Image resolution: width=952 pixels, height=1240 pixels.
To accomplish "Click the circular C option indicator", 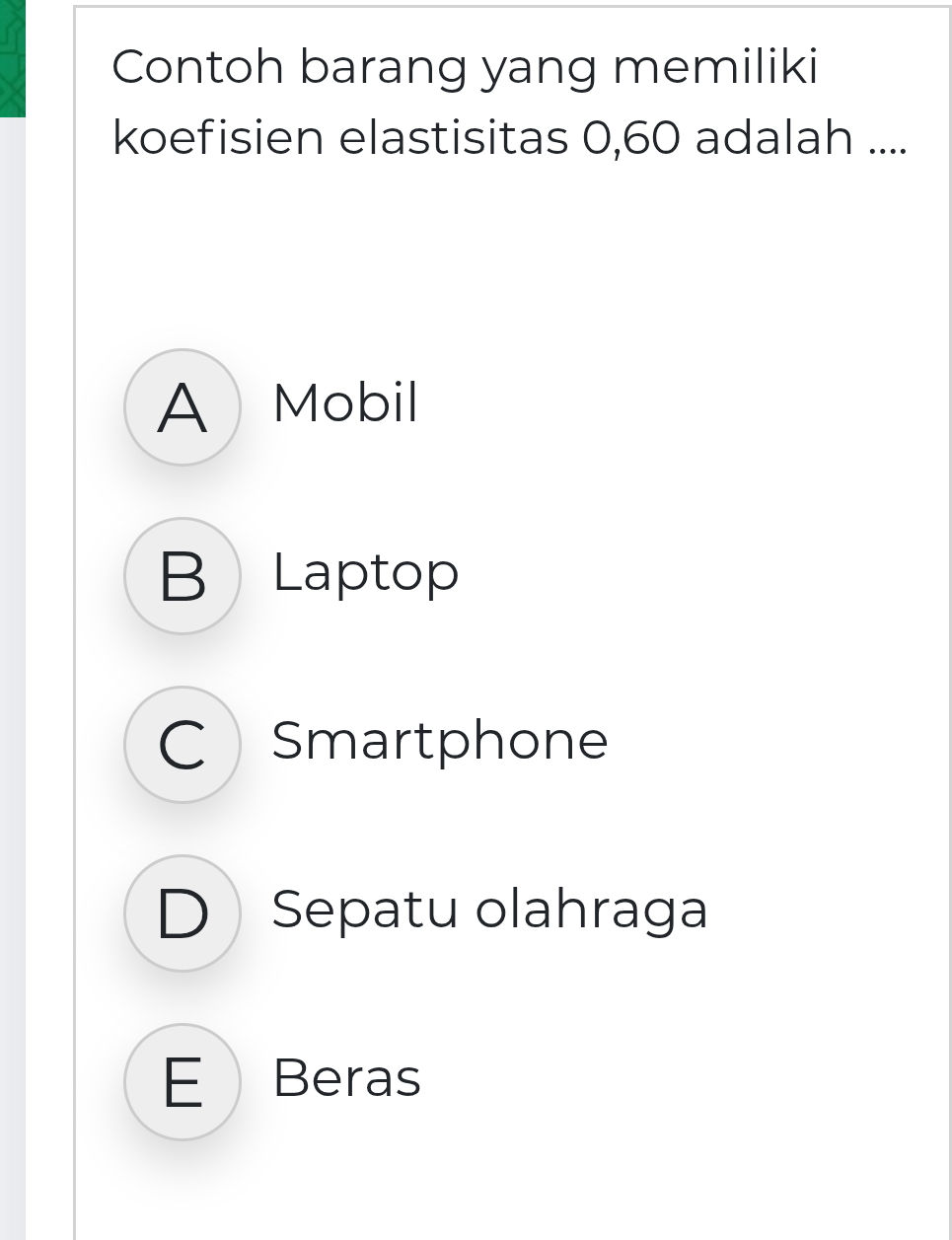I will (x=183, y=744).
